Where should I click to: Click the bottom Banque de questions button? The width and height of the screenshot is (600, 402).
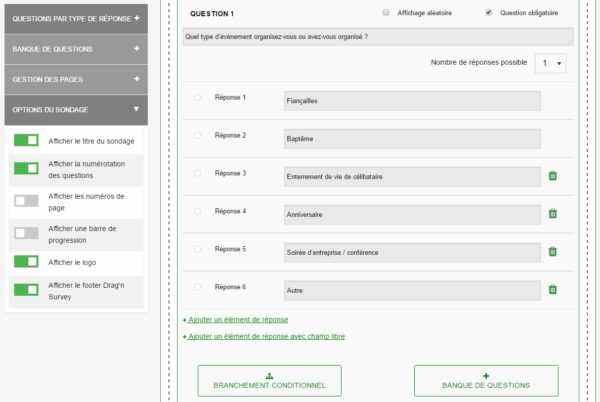pos(486,381)
